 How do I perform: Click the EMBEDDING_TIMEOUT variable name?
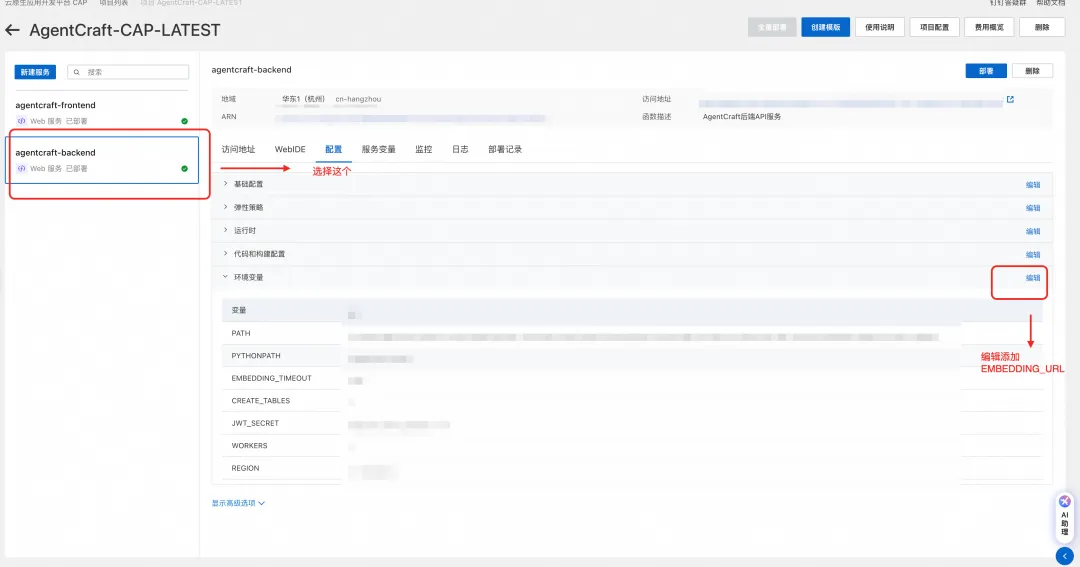(x=271, y=378)
